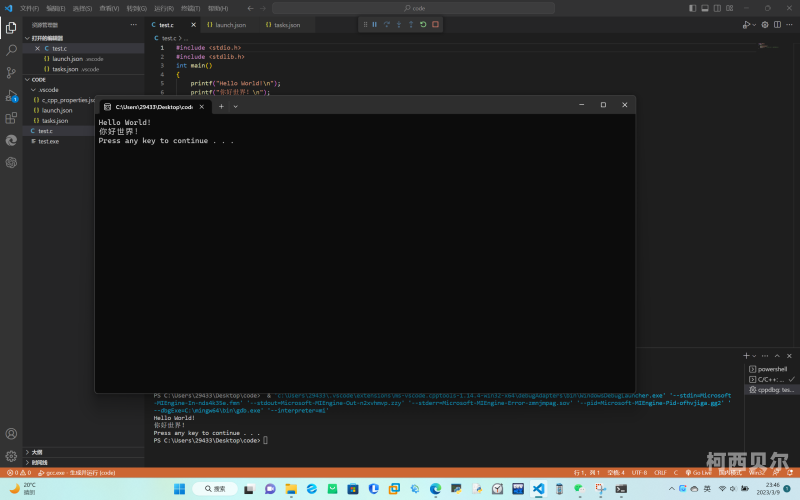
Task: Split the editor to the right
Action: click(x=777, y=24)
